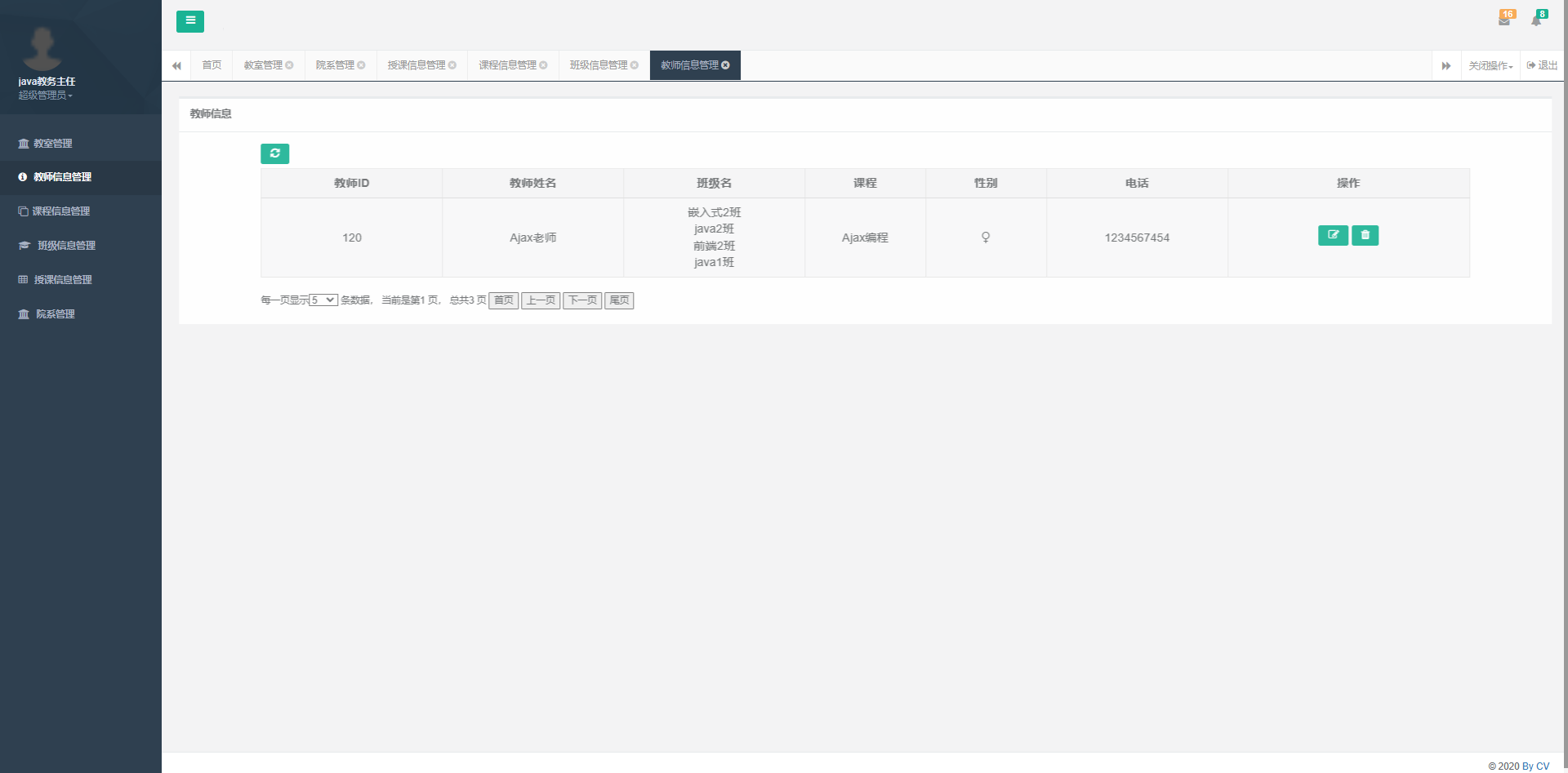
Task: Click the tabs scroll-left double arrow
Action: pyautogui.click(x=176, y=65)
